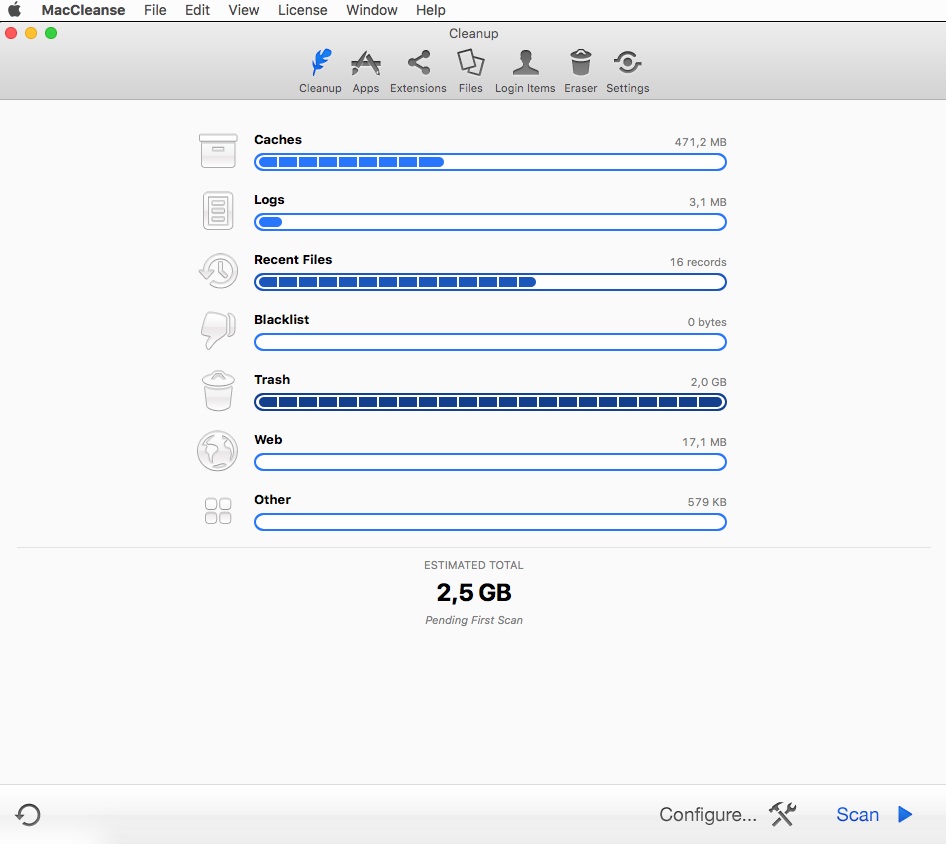Open the Apple menu
Screen dimensions: 946x844
[14, 10]
